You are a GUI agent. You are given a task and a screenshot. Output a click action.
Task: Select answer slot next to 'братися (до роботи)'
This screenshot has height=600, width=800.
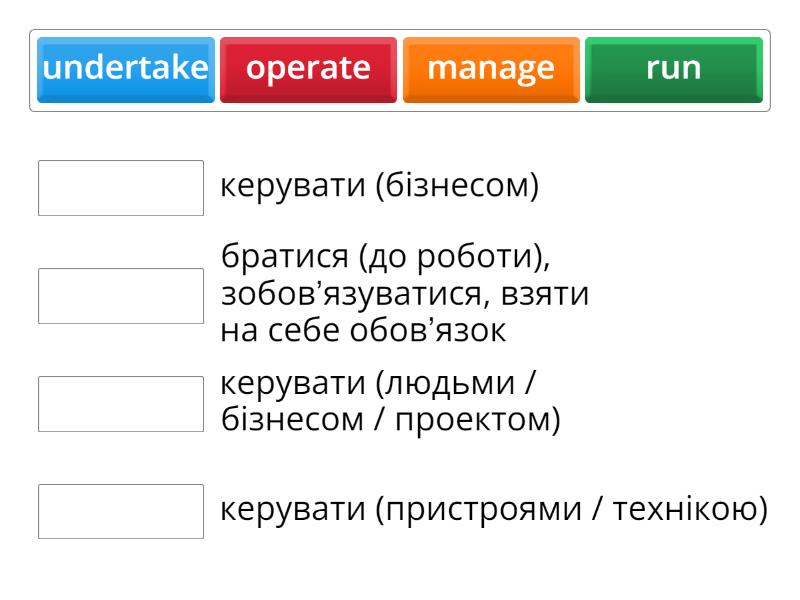pyautogui.click(x=121, y=296)
